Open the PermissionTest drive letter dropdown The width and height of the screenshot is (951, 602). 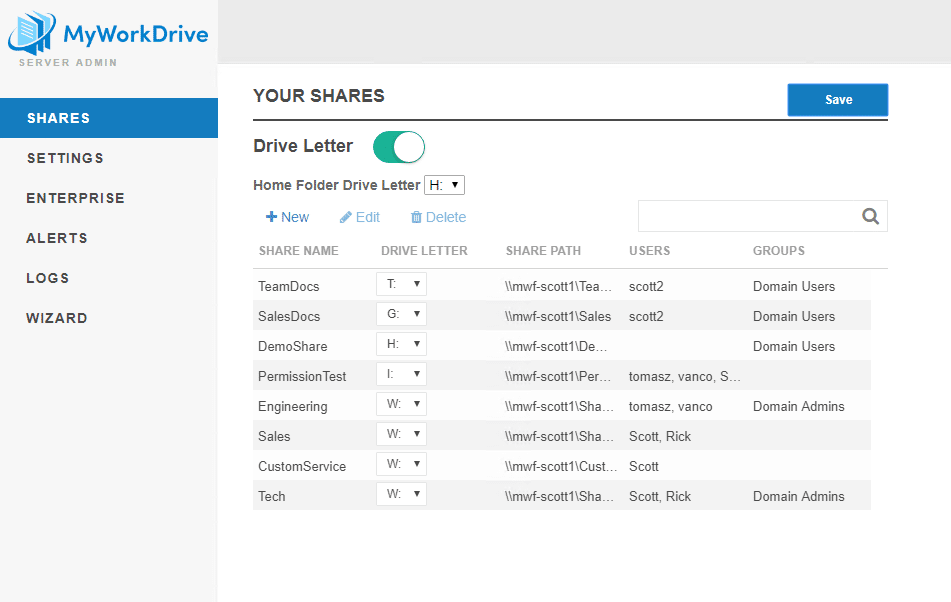tap(401, 374)
